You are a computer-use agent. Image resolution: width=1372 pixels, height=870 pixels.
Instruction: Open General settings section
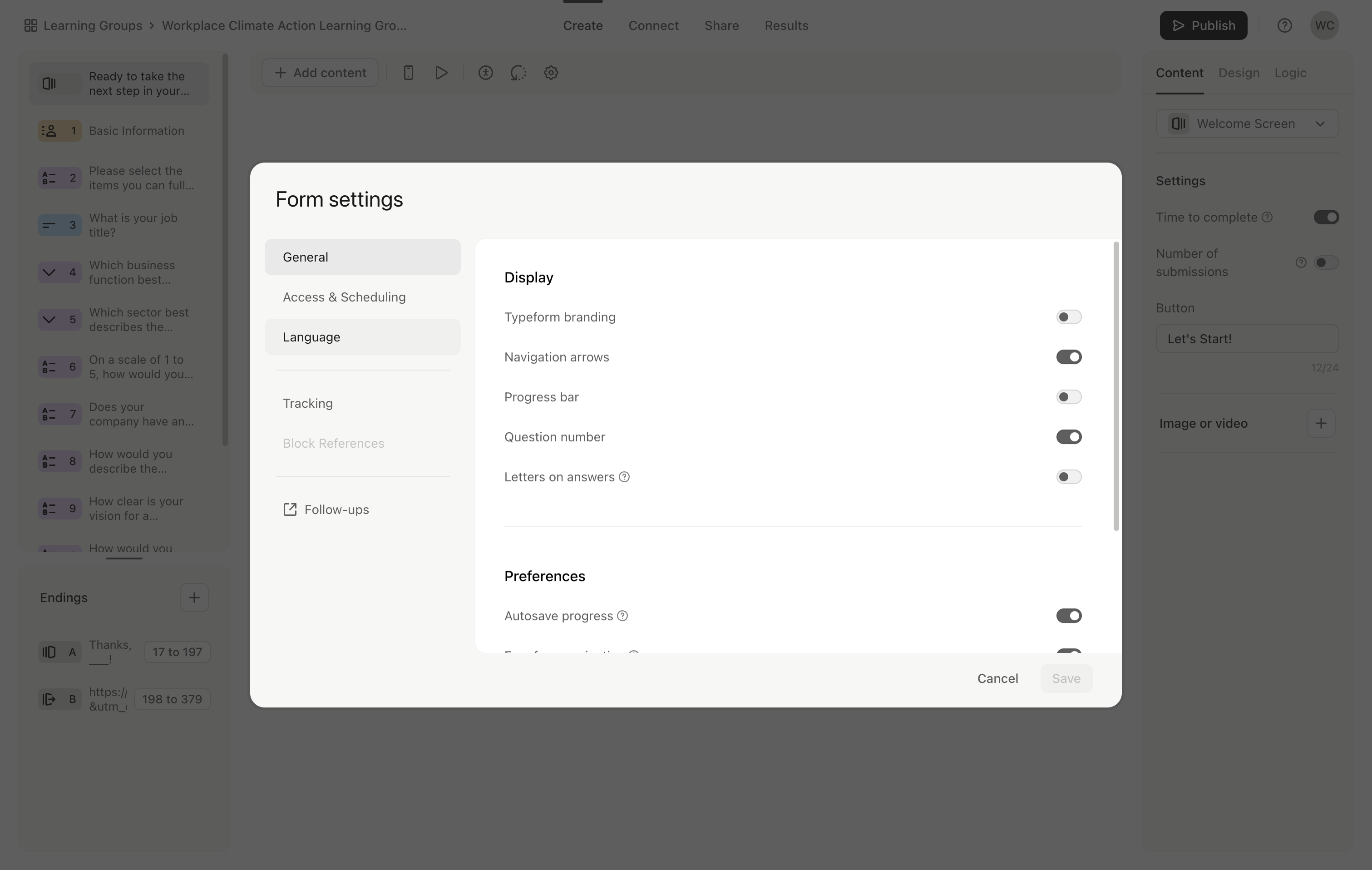point(362,257)
